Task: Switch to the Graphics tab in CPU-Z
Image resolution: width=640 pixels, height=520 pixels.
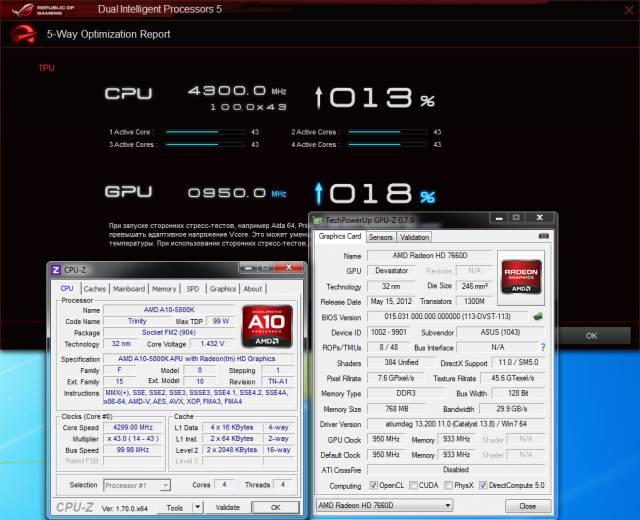Action: click(223, 289)
